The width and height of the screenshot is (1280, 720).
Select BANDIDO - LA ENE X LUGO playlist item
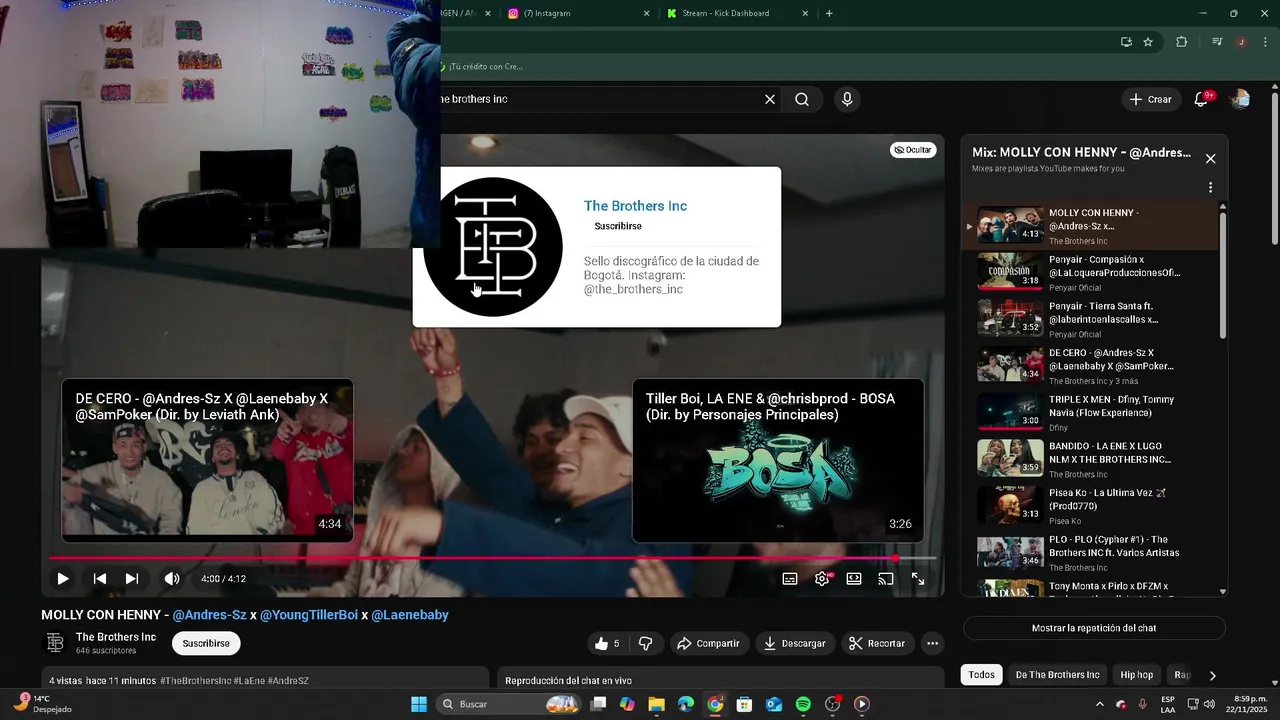(x=1090, y=459)
